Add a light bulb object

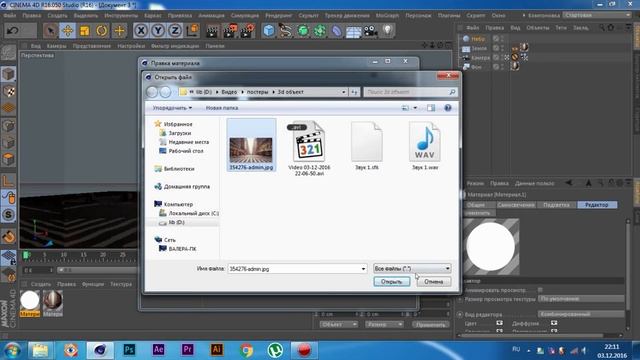click(x=387, y=30)
